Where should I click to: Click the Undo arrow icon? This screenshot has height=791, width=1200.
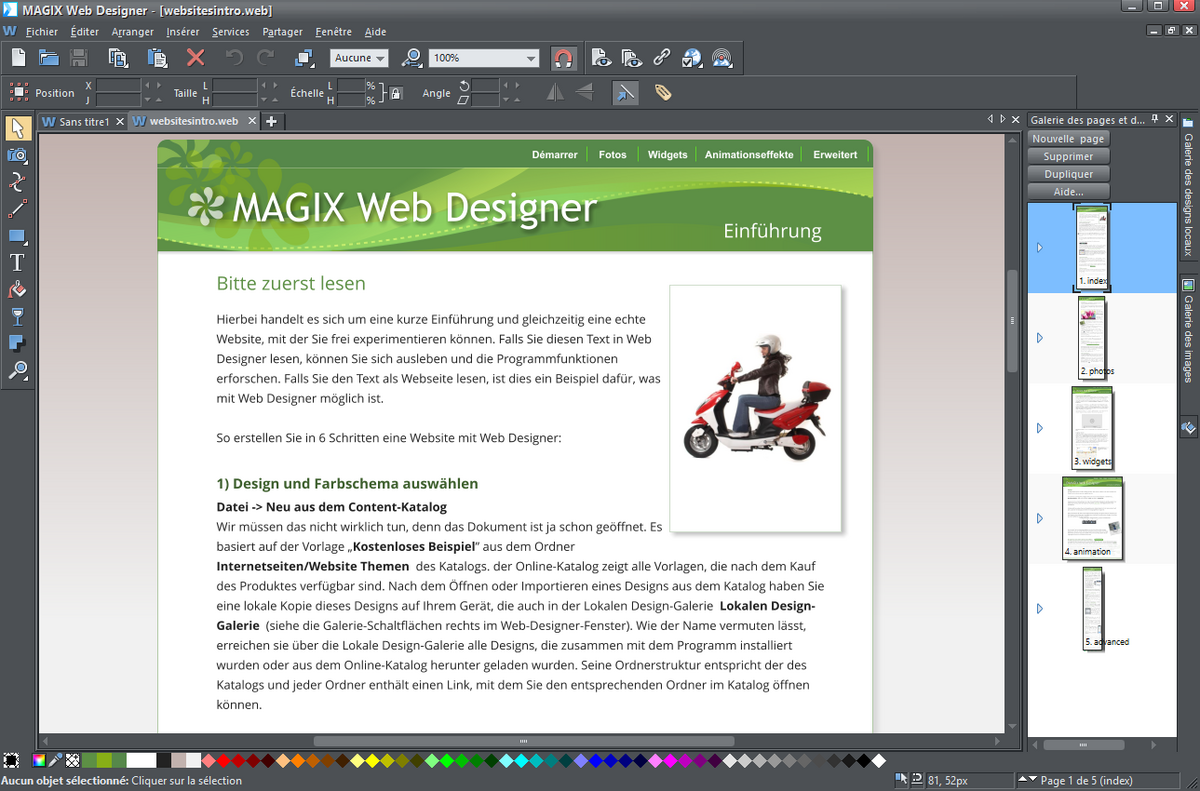click(x=234, y=58)
